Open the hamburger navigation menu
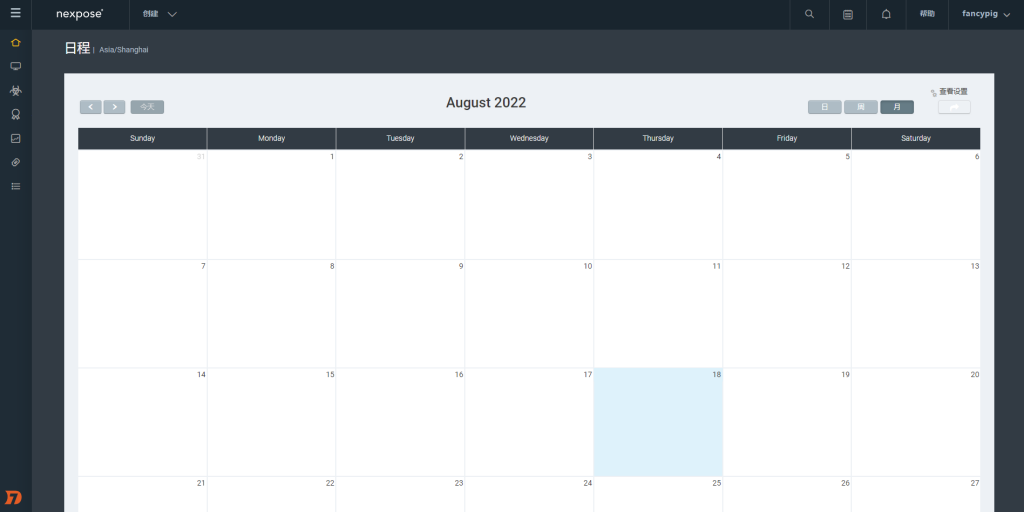 point(16,13)
